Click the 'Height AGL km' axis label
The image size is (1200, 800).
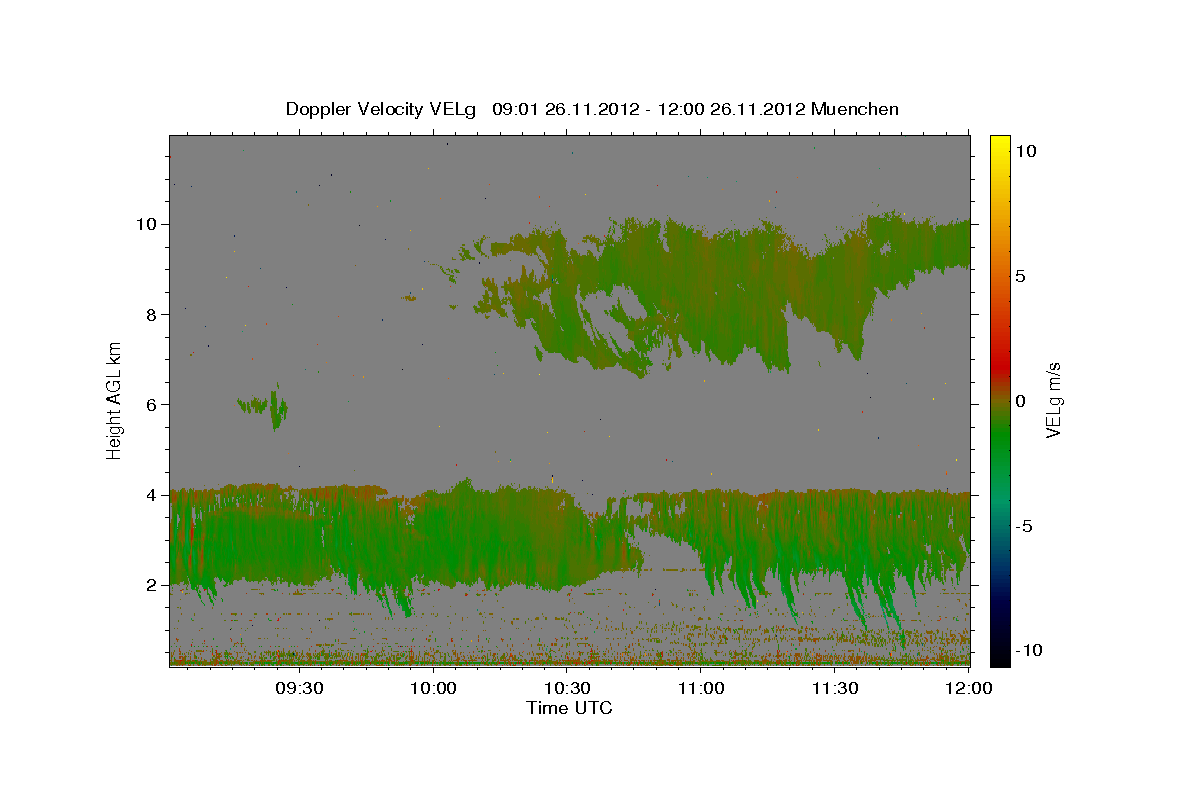[x=115, y=399]
